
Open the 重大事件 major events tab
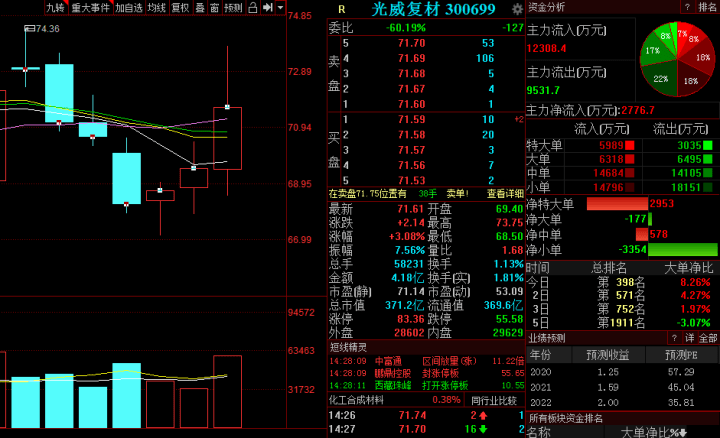point(91,7)
